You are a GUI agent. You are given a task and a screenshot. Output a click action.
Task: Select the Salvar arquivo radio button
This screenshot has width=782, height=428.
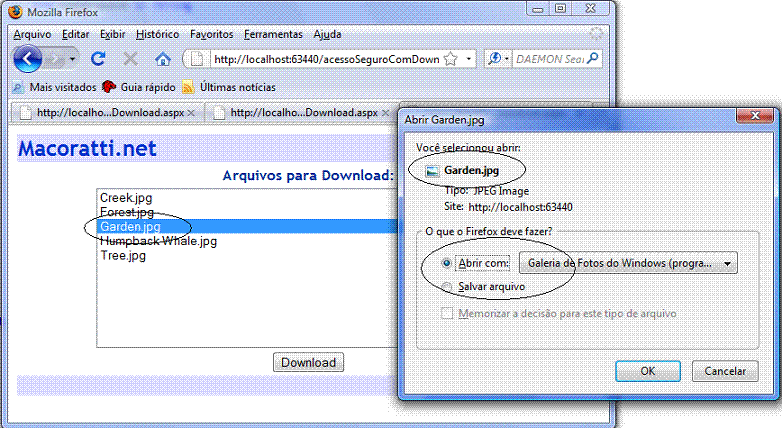pyautogui.click(x=447, y=286)
